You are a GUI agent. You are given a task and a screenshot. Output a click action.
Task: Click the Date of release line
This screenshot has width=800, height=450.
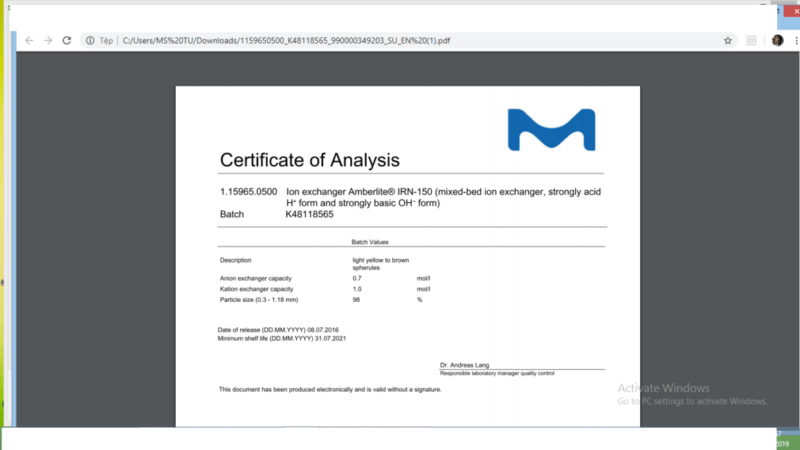(278, 330)
